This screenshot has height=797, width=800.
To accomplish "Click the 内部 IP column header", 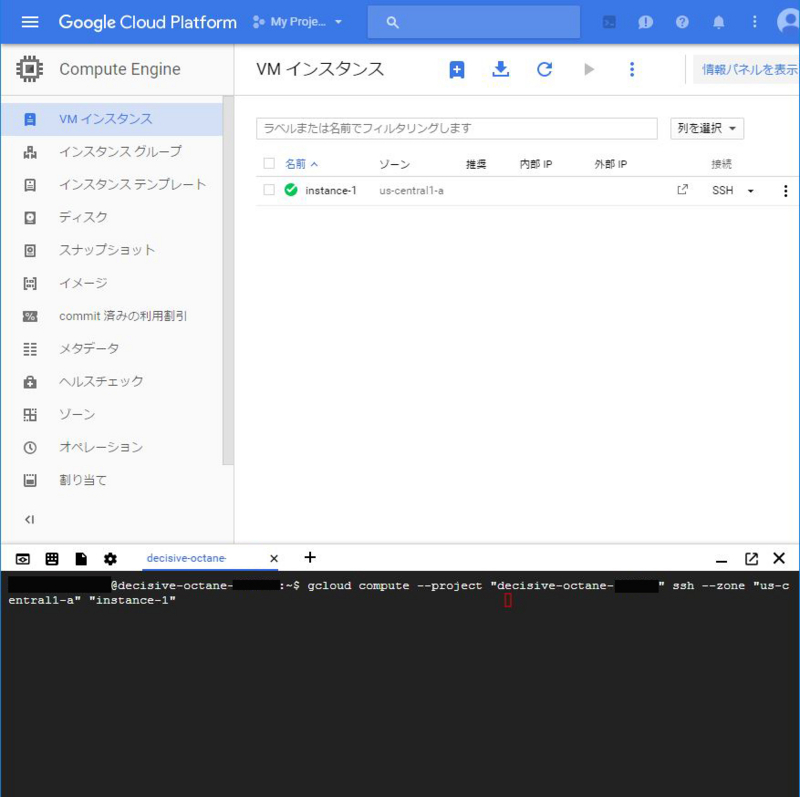I will (536, 164).
